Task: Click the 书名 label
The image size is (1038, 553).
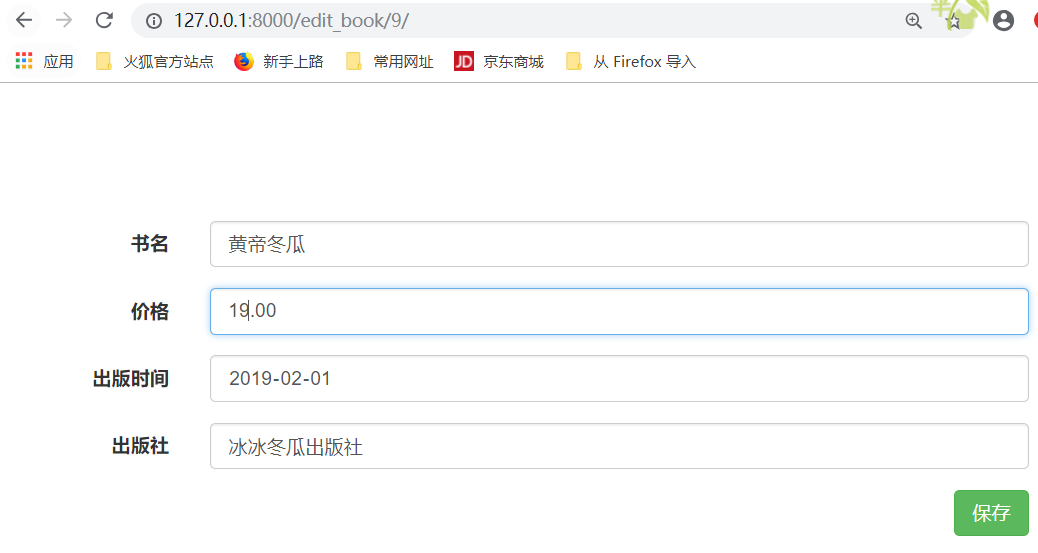Action: tap(150, 244)
